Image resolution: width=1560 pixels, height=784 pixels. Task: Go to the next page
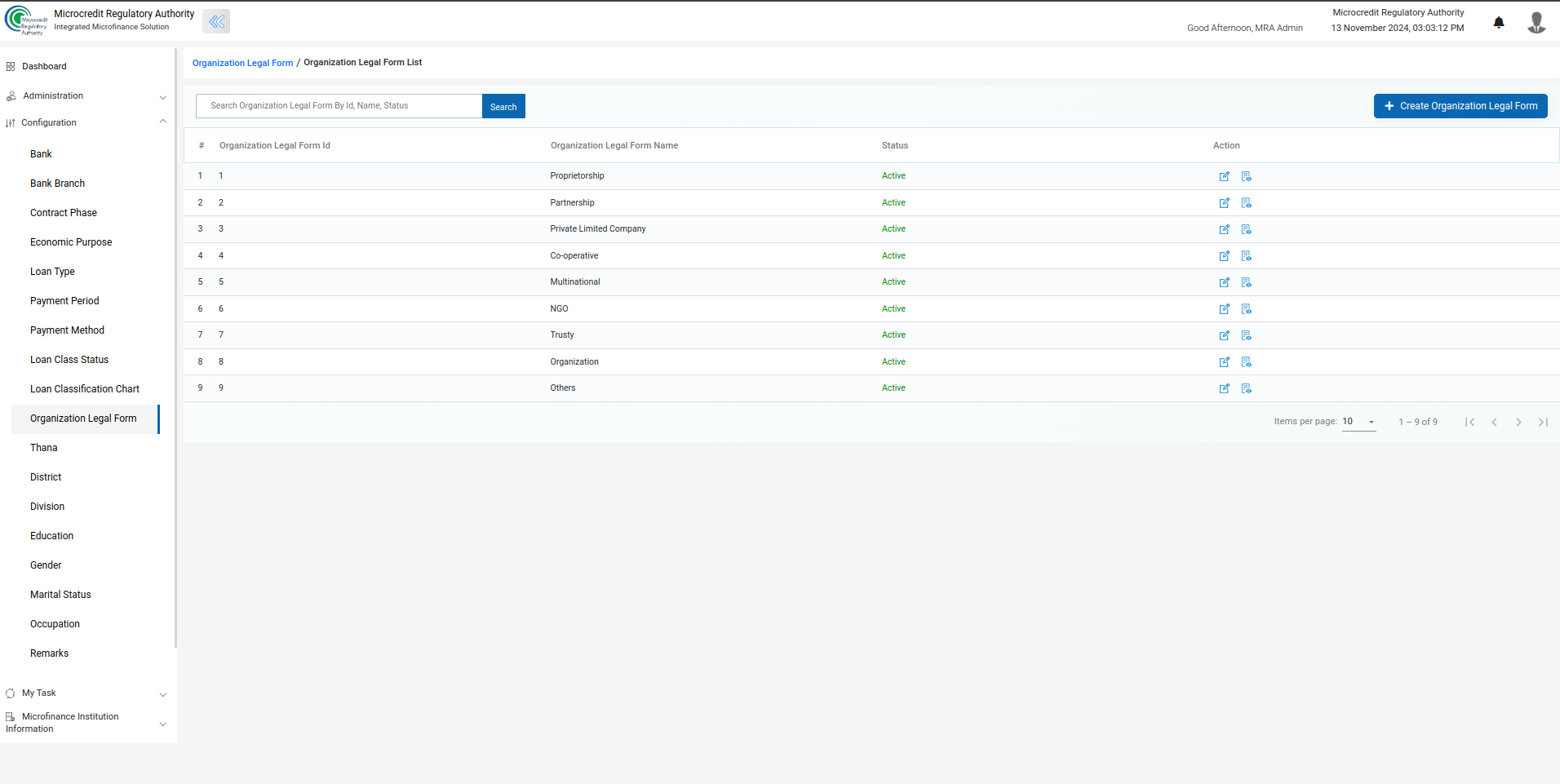(x=1518, y=422)
